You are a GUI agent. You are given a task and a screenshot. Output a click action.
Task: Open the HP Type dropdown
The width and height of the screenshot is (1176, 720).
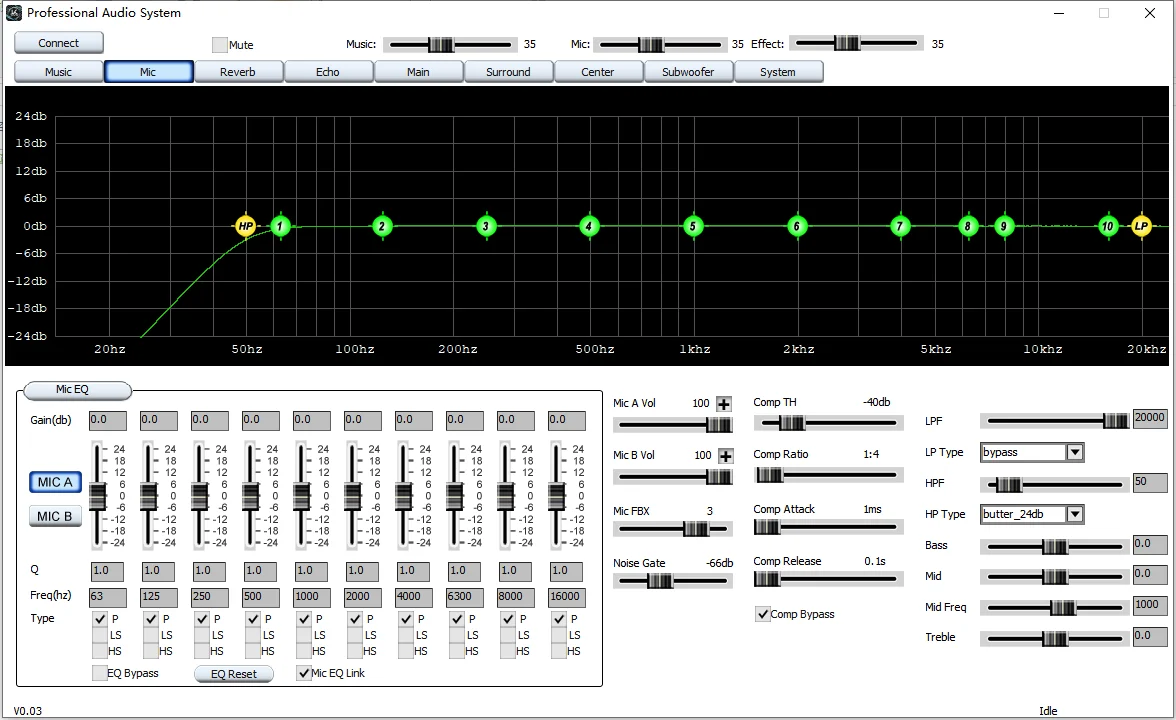[x=1075, y=514]
